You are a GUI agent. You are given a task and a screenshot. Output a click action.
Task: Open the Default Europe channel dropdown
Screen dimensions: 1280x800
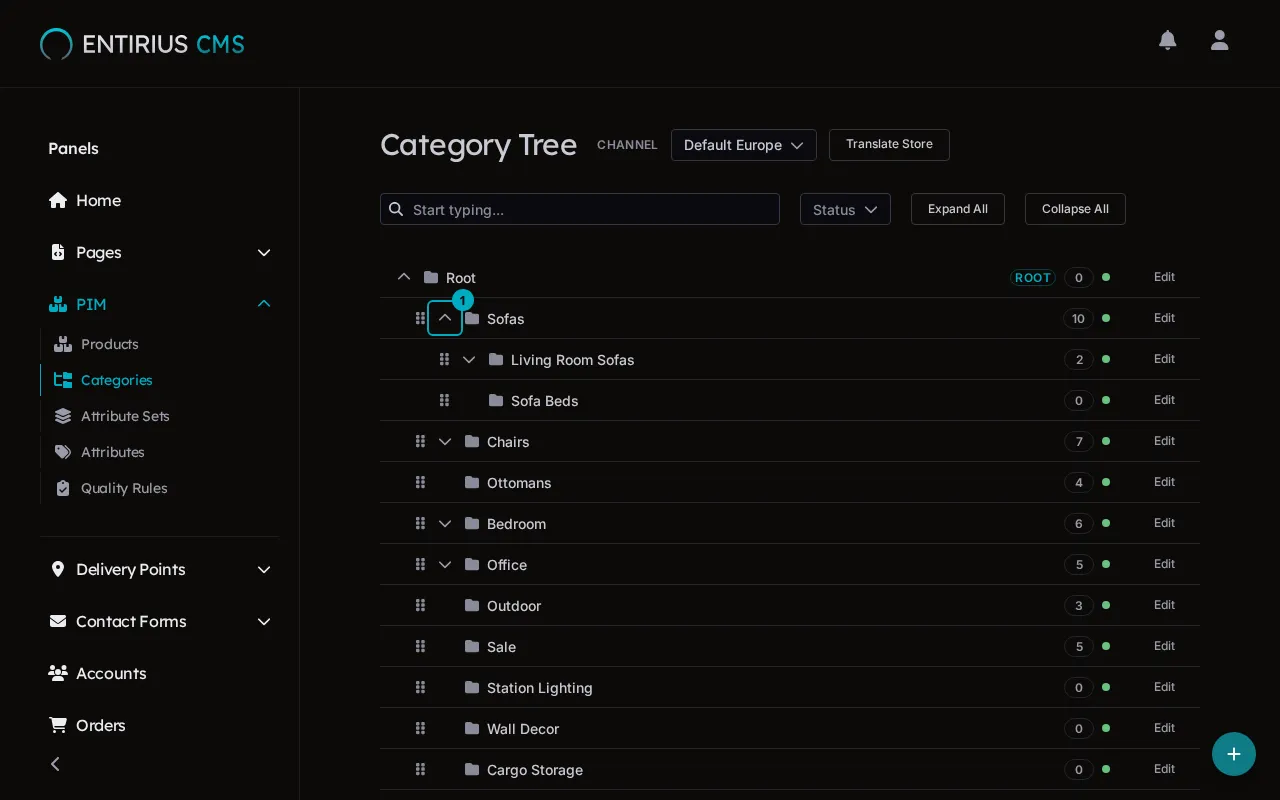pos(744,145)
